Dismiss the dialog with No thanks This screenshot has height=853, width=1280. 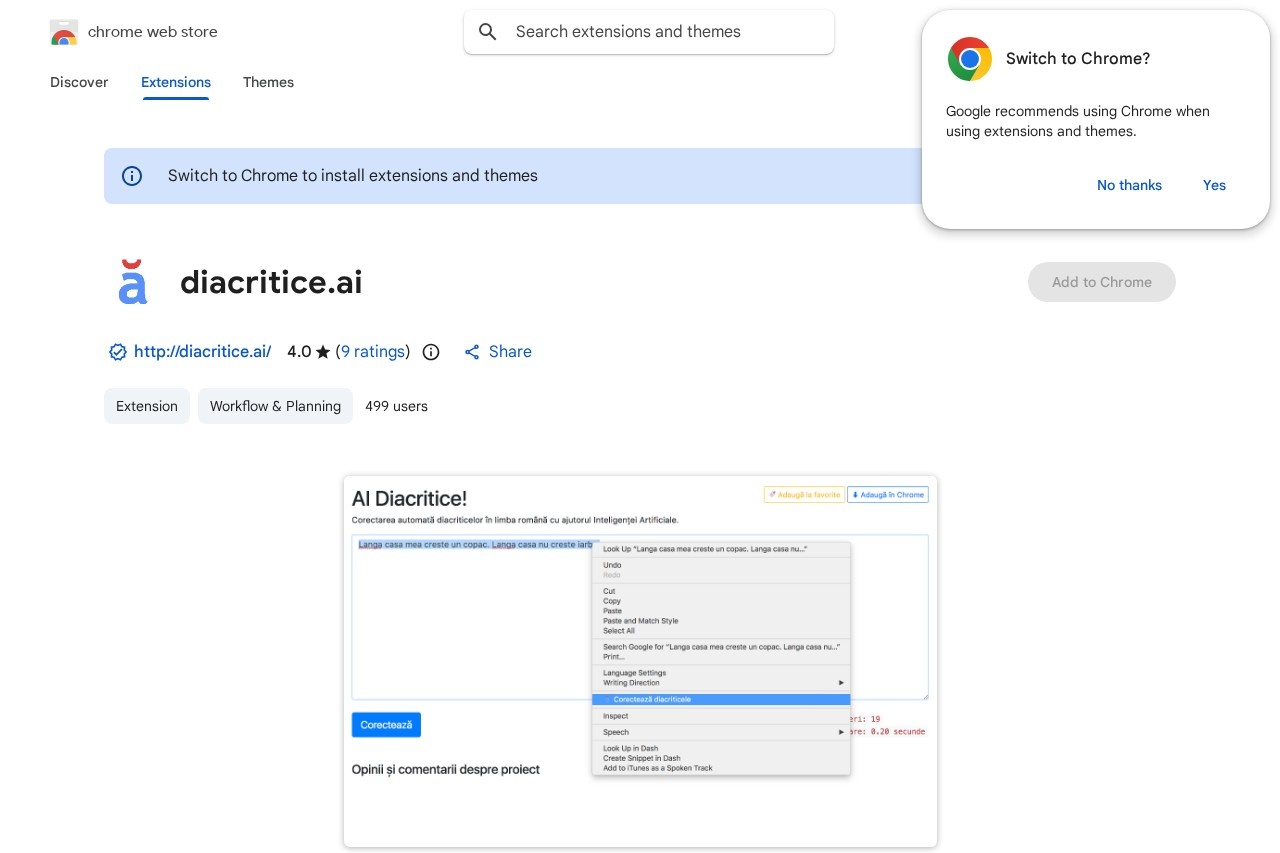pos(1129,185)
